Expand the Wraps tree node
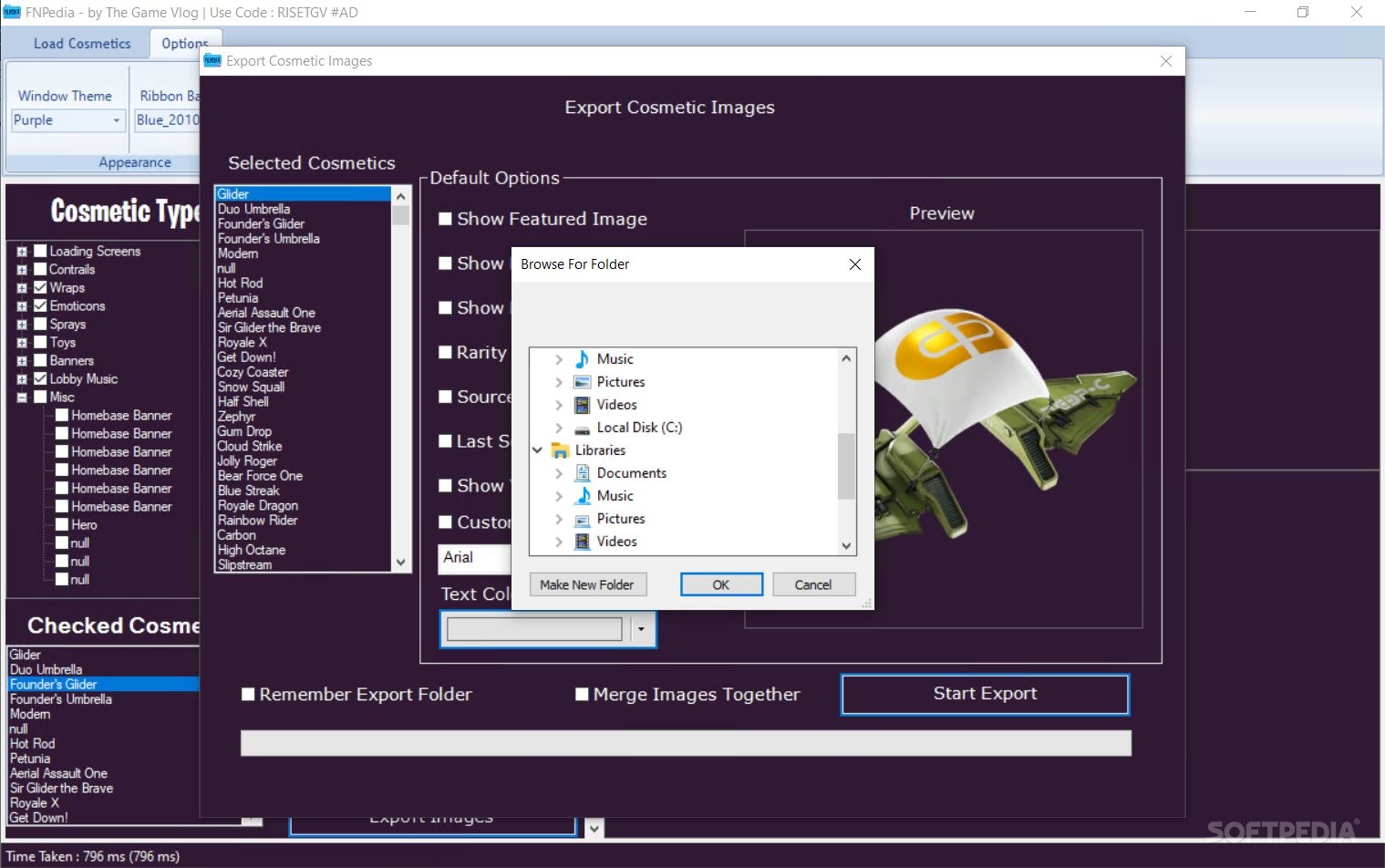The height and width of the screenshot is (868, 1385). [22, 288]
